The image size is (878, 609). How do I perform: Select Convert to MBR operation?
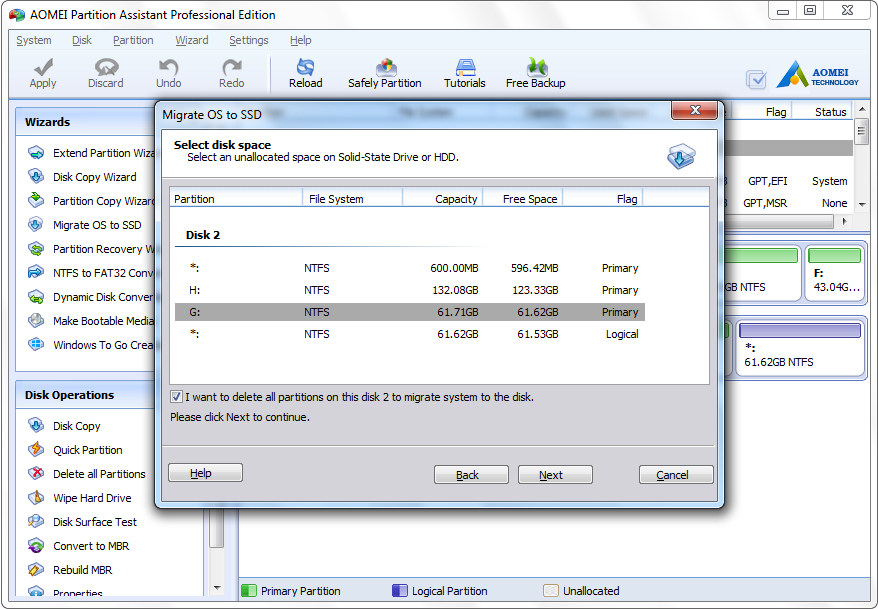pos(79,546)
